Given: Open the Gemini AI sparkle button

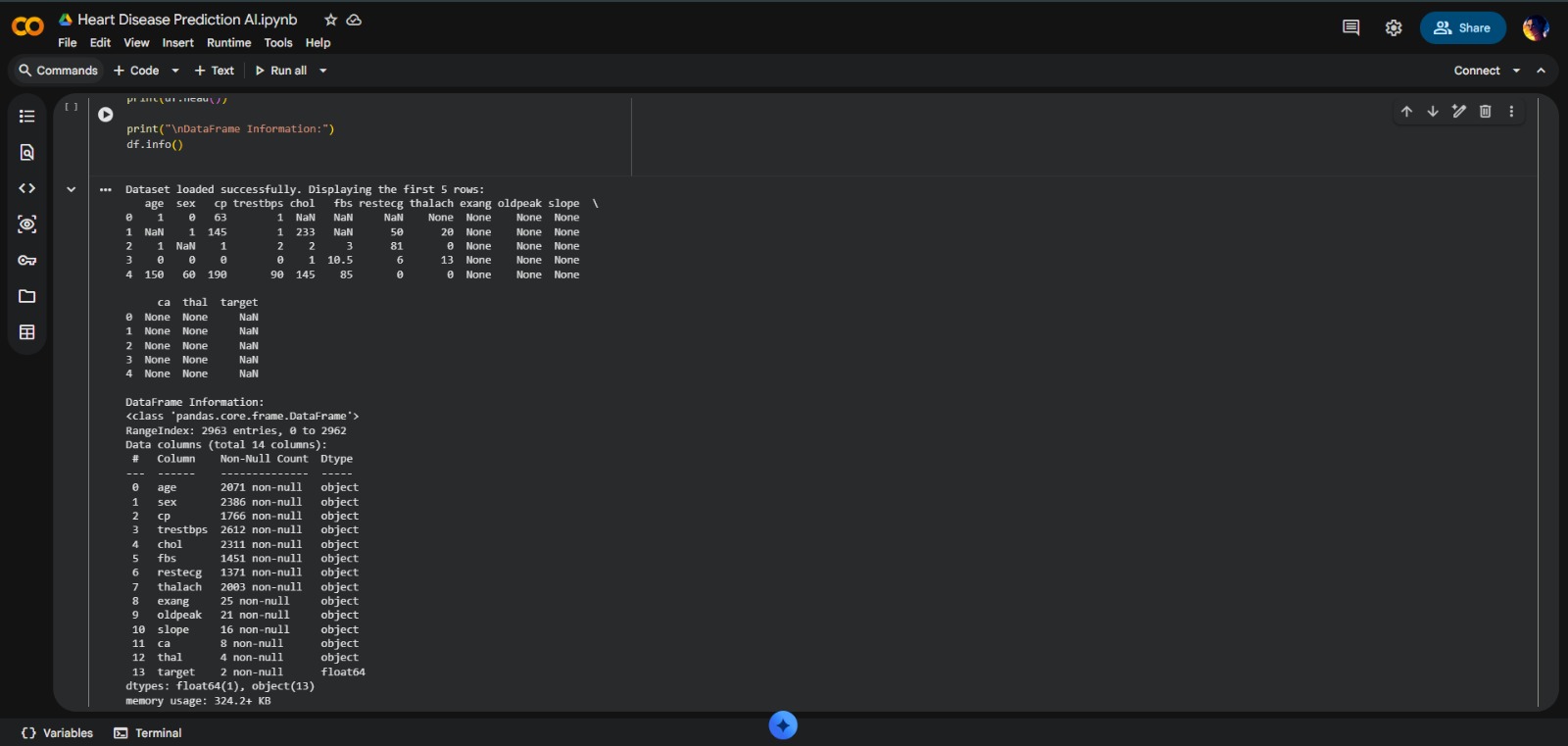Looking at the screenshot, I should [x=783, y=725].
